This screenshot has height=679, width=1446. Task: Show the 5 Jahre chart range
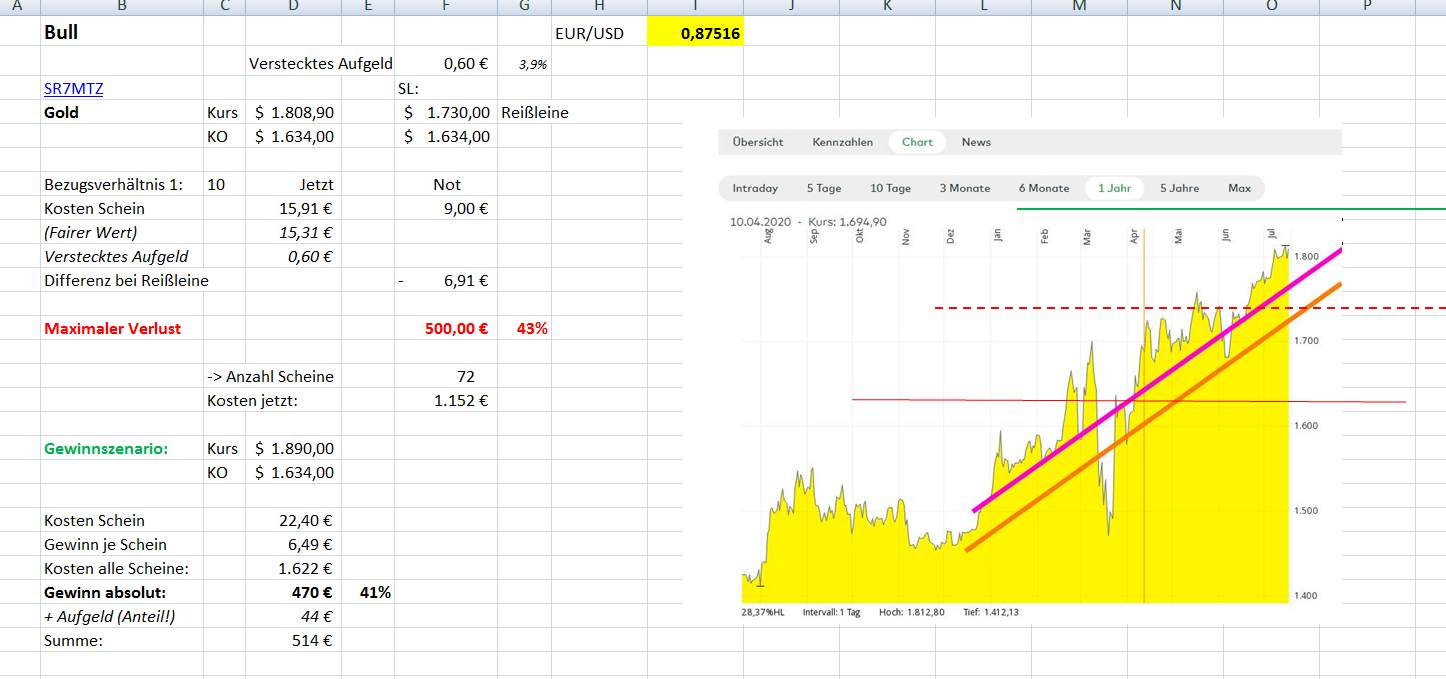(1179, 188)
